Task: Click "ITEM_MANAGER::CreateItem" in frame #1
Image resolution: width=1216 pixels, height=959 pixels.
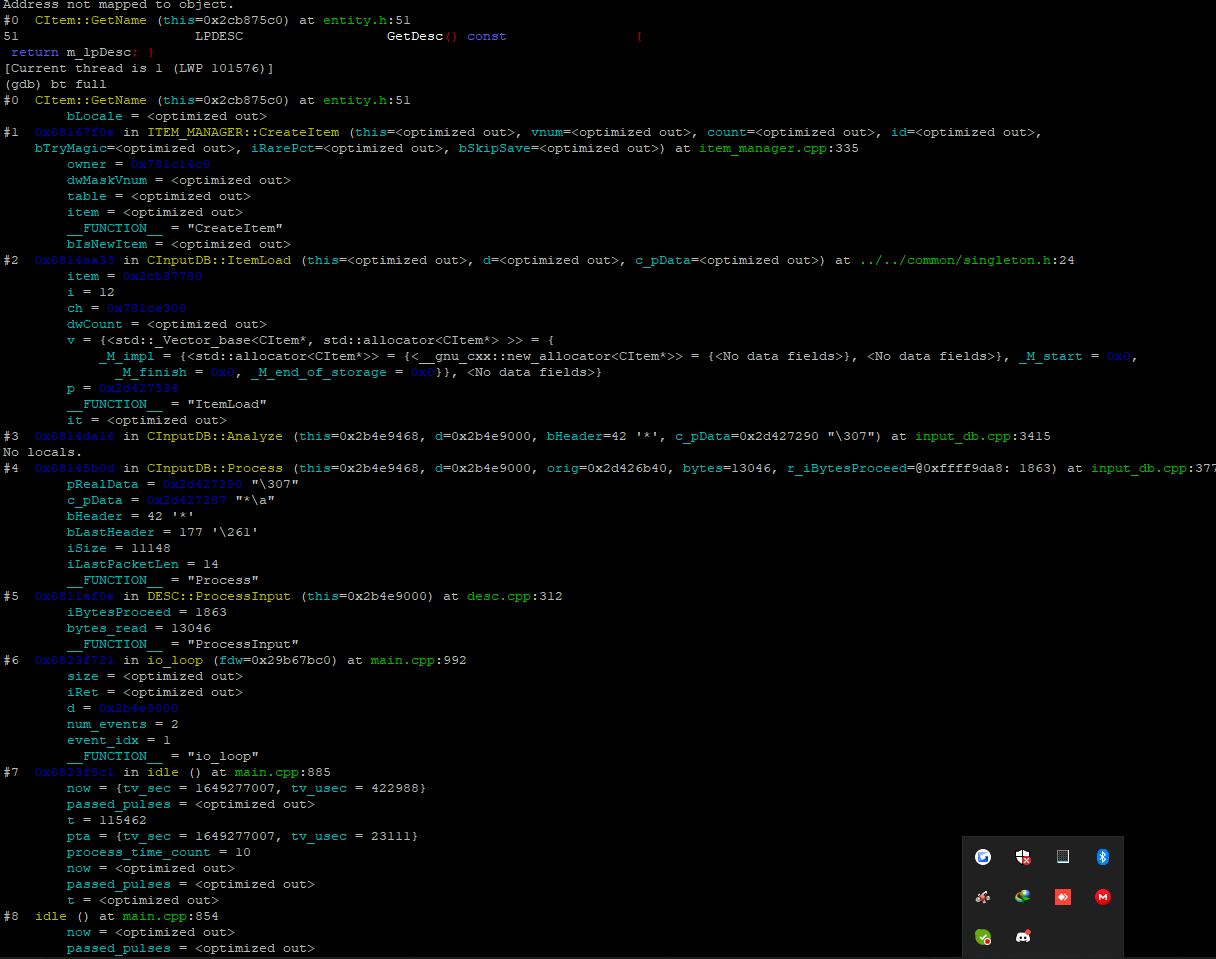Action: tap(243, 132)
